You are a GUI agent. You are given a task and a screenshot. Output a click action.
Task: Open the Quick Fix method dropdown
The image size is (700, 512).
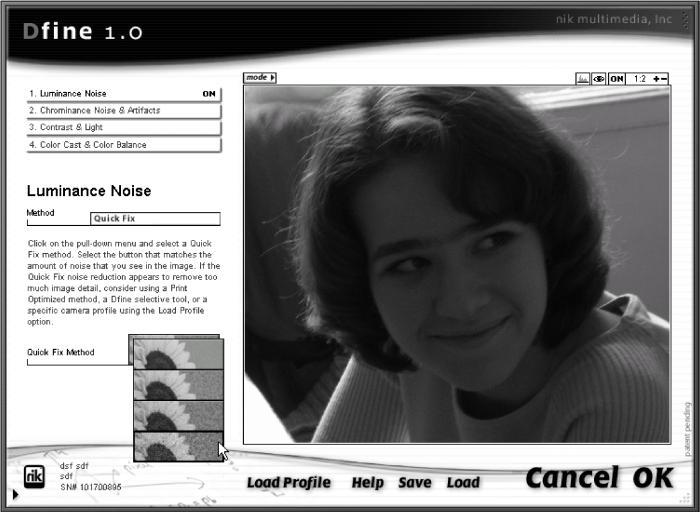155,219
